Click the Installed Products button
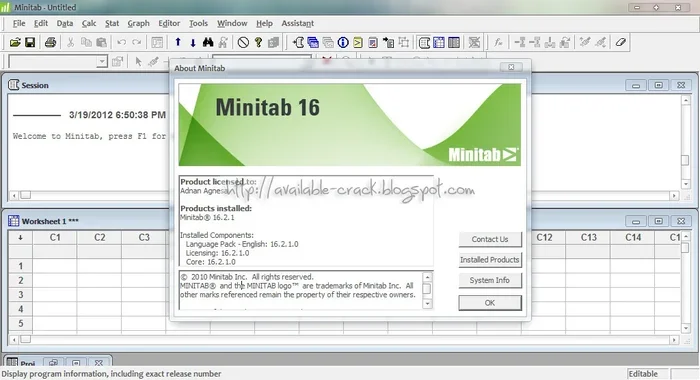 click(490, 260)
